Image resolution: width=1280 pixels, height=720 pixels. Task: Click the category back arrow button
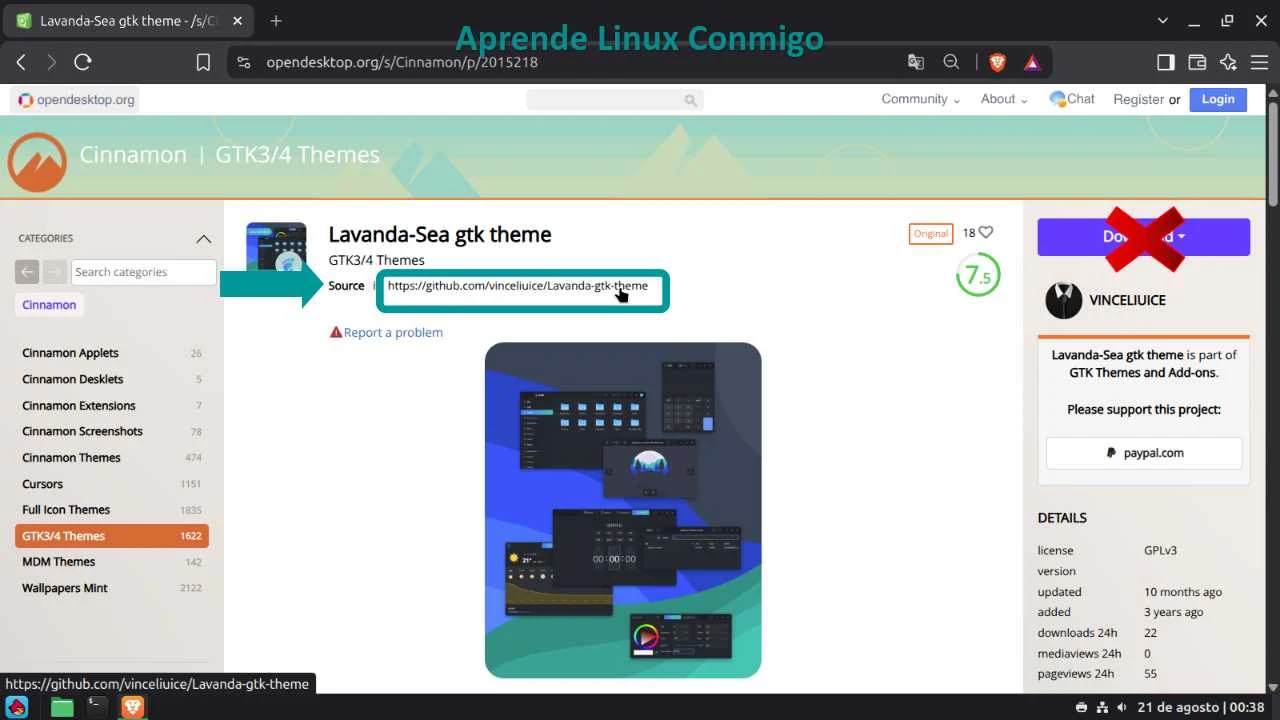click(x=27, y=272)
